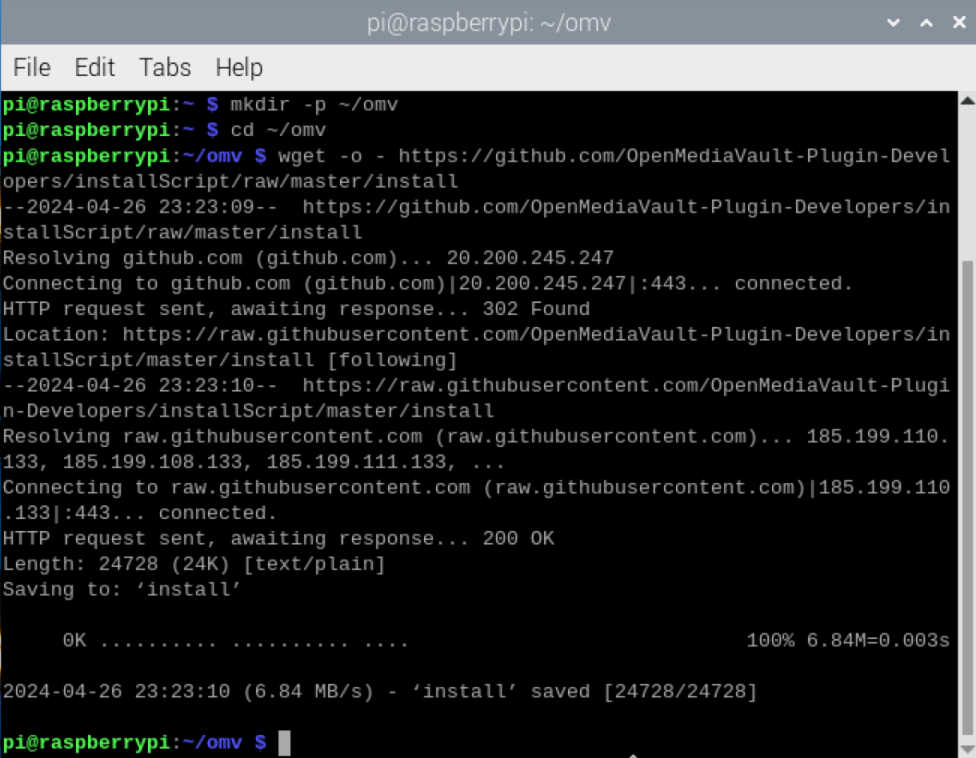Click the last 'pi@raspberrypi:~/omv $' prompt
Viewport: 976px width, 758px height.
[x=134, y=742]
